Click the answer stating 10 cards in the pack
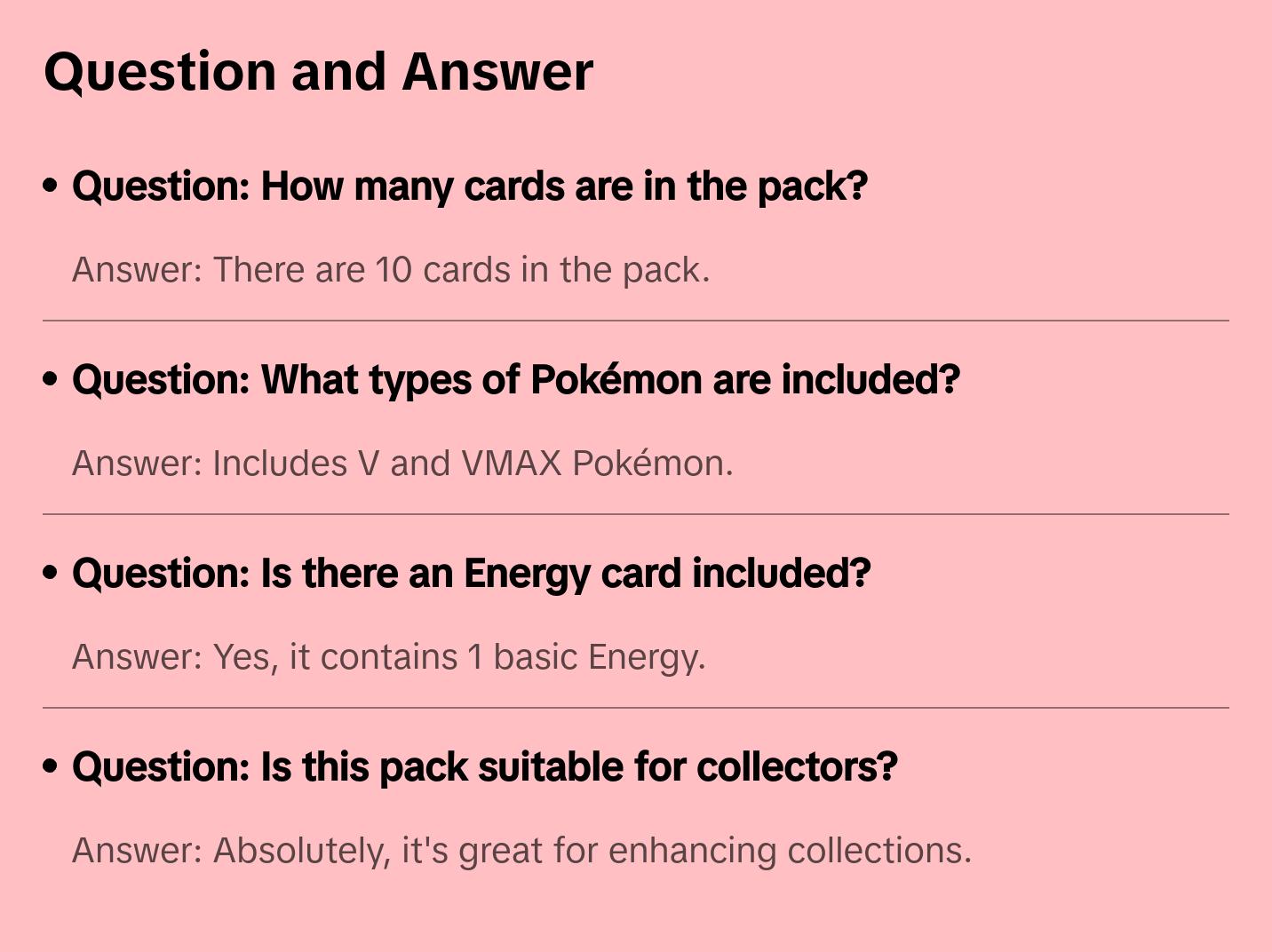Image resolution: width=1272 pixels, height=952 pixels. [x=391, y=270]
